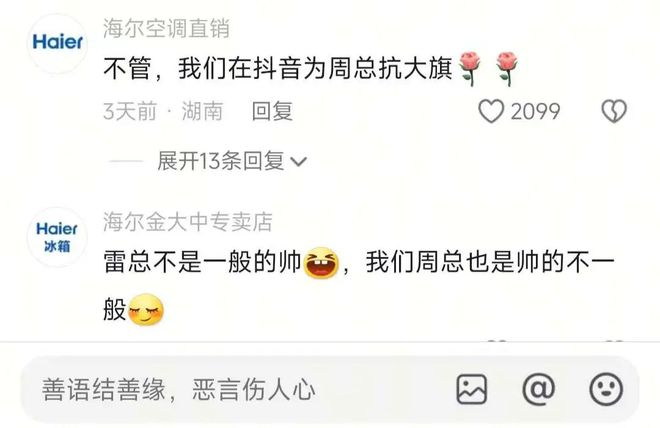Reply to the comment via 回复

click(272, 112)
